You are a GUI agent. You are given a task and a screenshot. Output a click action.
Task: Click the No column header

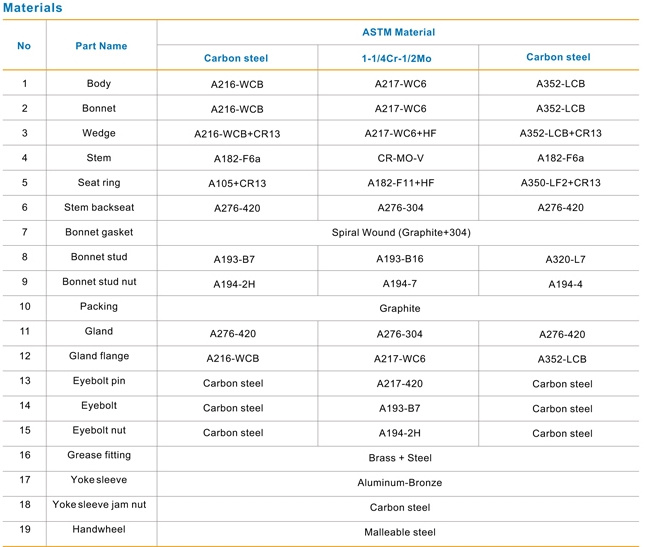pos(24,46)
